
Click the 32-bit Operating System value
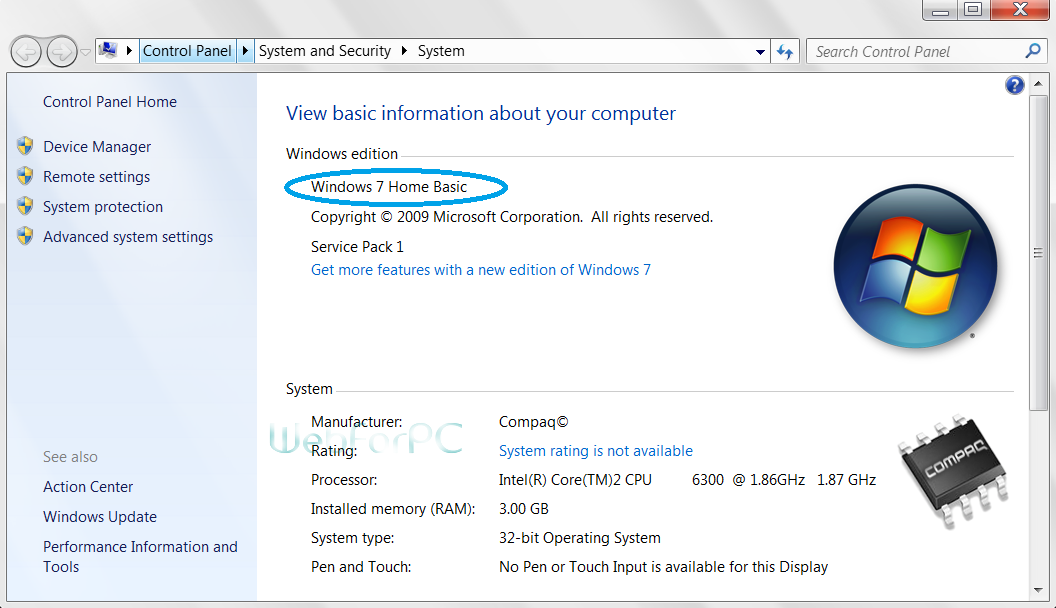580,538
